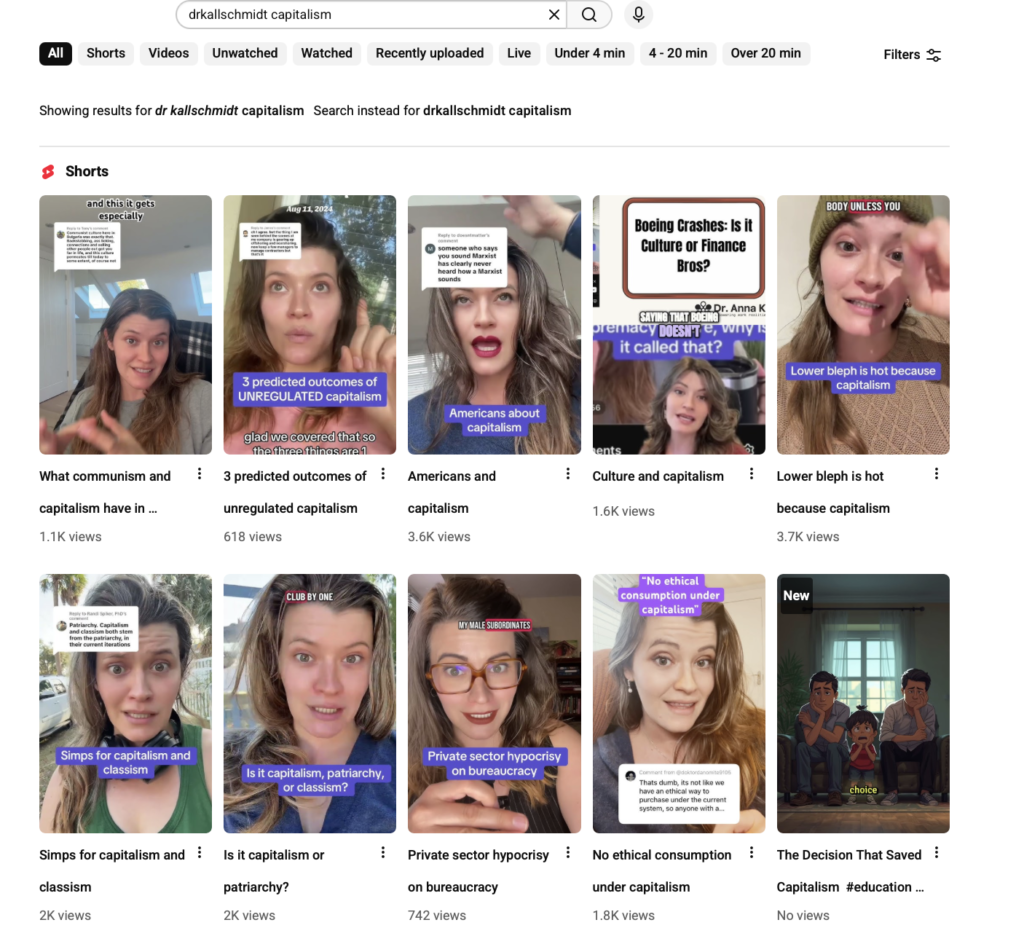Choose the Under 4 min duration chip
This screenshot has width=1024, height=944.
pyautogui.click(x=589, y=54)
